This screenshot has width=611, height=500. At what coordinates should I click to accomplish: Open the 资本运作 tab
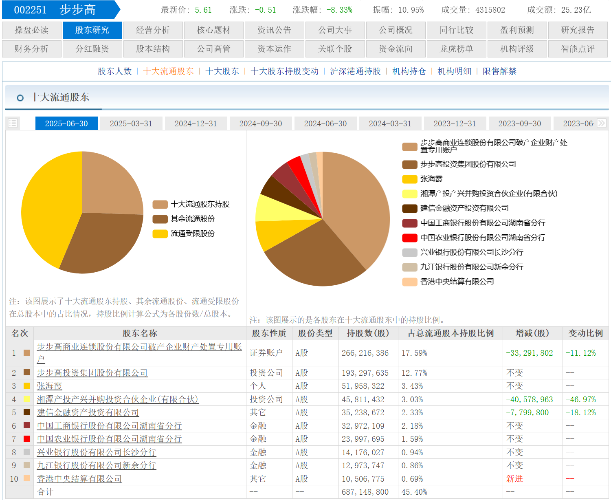(x=274, y=49)
